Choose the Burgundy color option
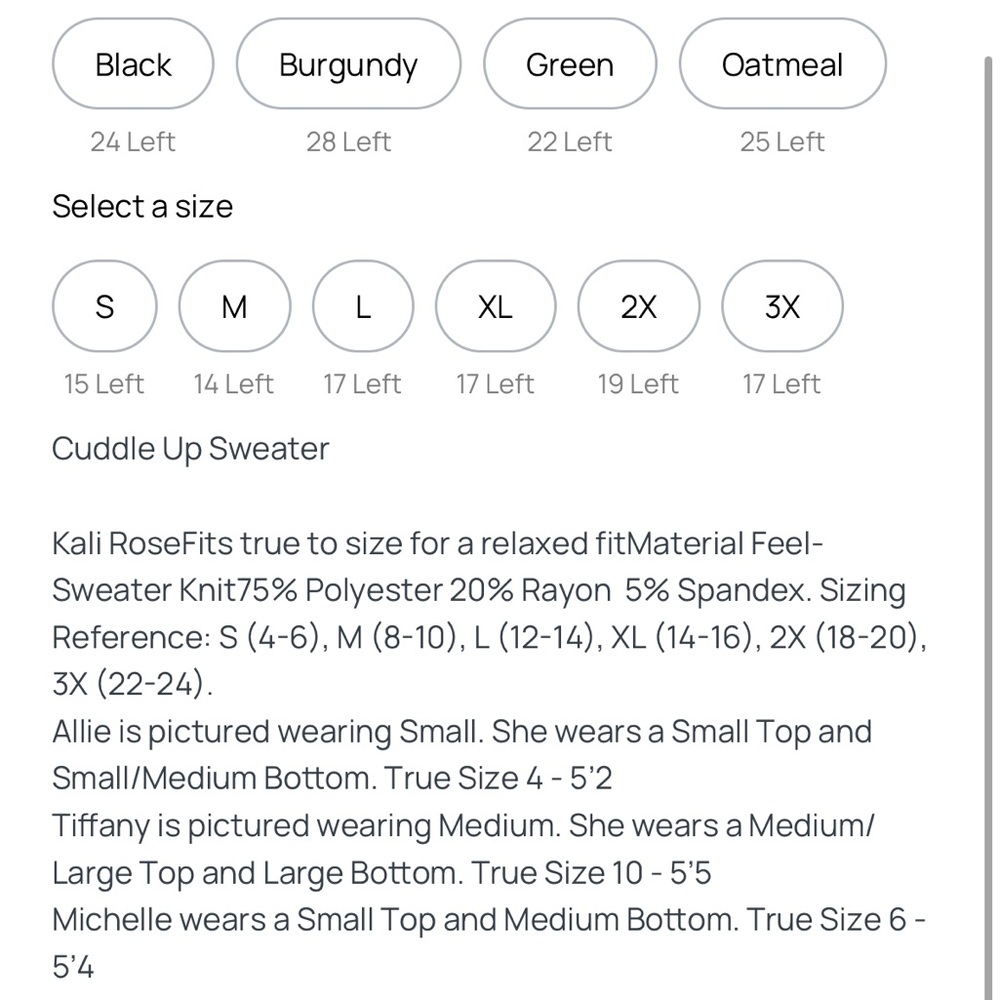The height and width of the screenshot is (1000, 1000). [348, 64]
